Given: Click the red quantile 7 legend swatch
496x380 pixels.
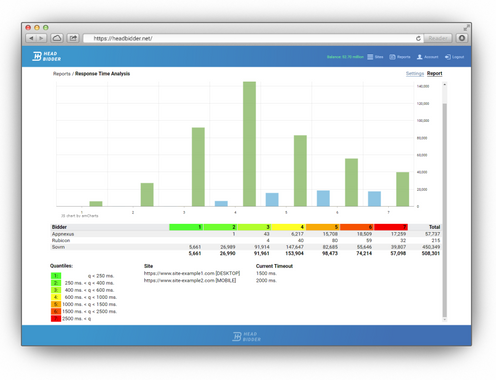Looking at the screenshot, I should [56, 319].
